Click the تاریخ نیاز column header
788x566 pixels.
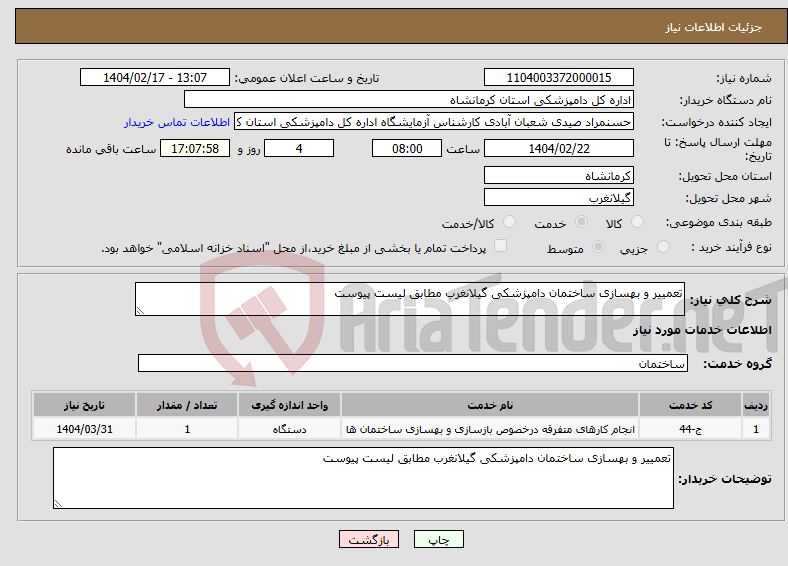(x=84, y=405)
